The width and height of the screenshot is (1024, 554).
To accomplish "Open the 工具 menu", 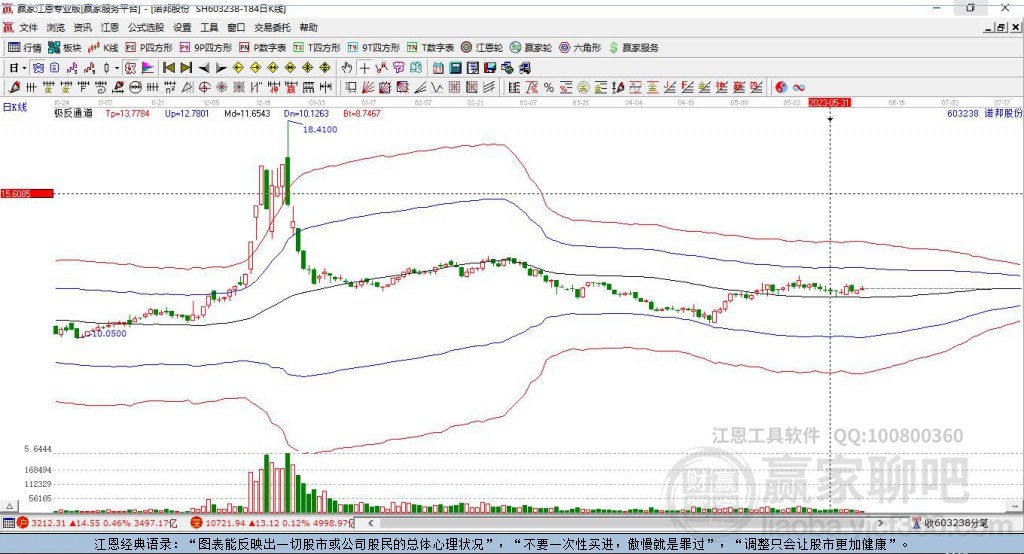I will point(209,27).
